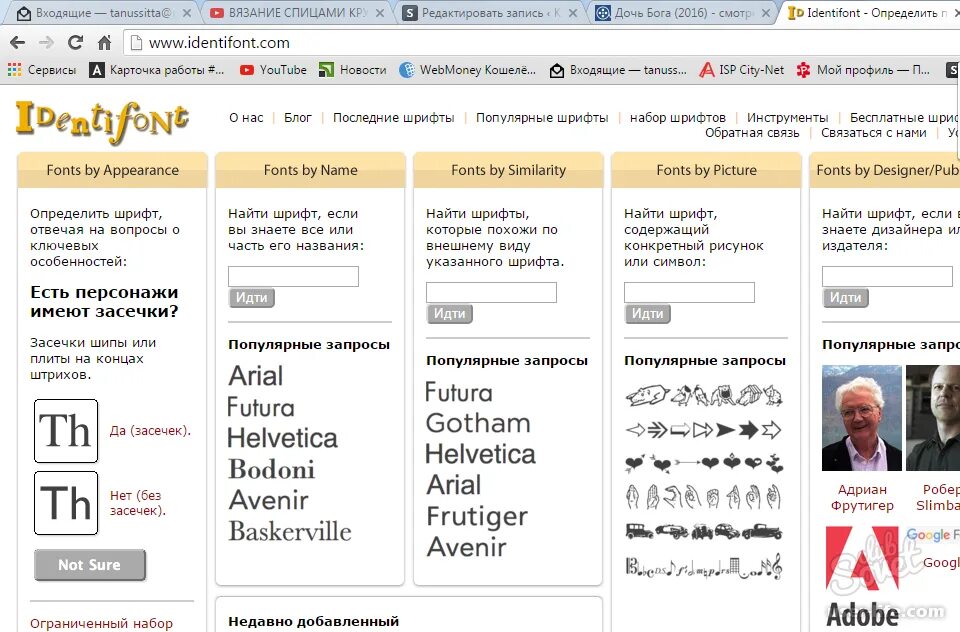Click the Fonts by Name search field
This screenshot has width=960, height=632.
pos(293,276)
